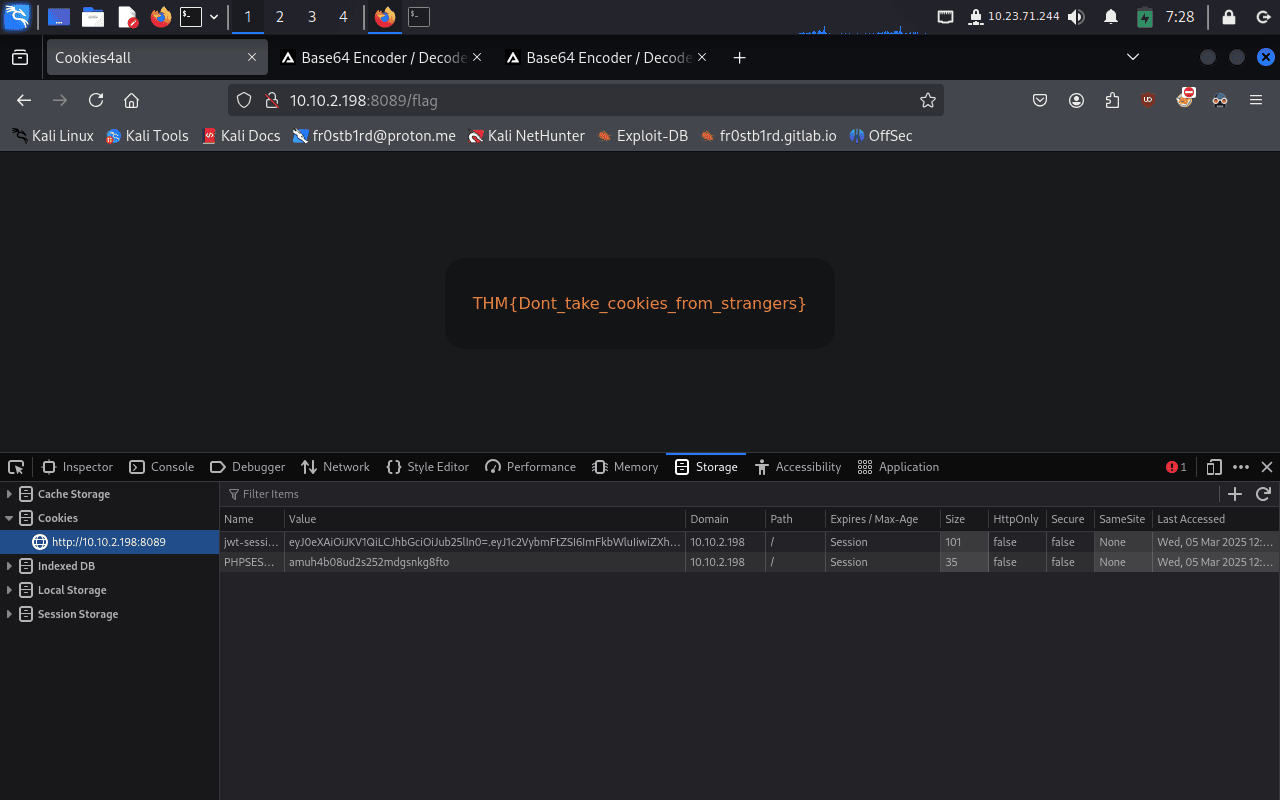Image resolution: width=1280 pixels, height=800 pixels.
Task: Open the Kali Docs bookmark
Action: pyautogui.click(x=241, y=136)
